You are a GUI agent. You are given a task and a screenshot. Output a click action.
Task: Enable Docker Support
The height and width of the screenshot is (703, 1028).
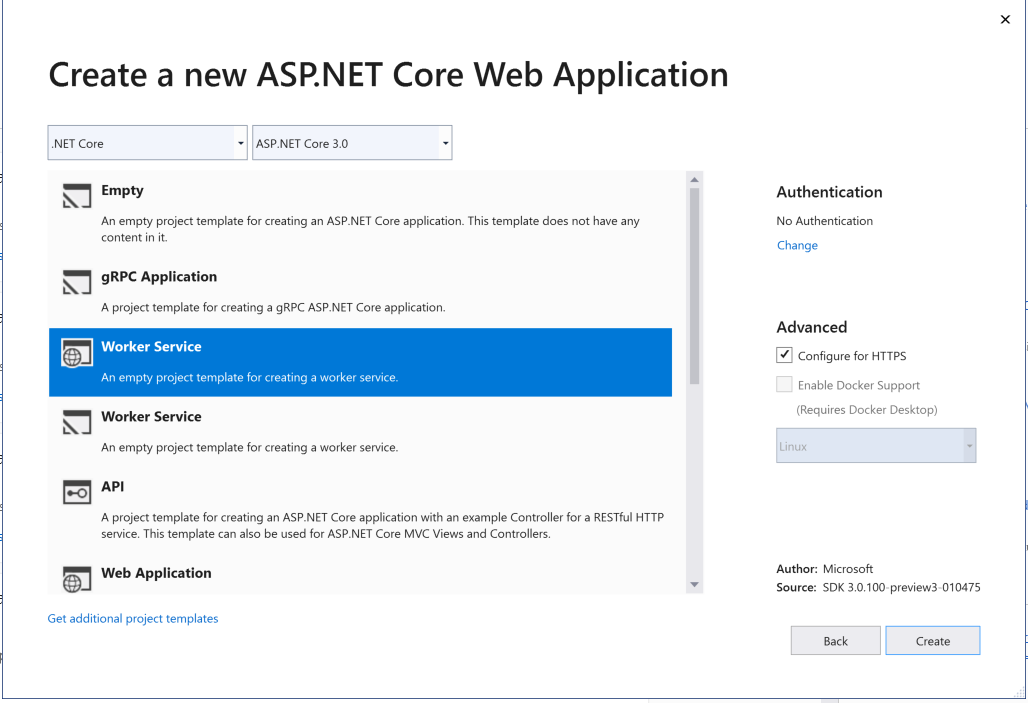(784, 384)
